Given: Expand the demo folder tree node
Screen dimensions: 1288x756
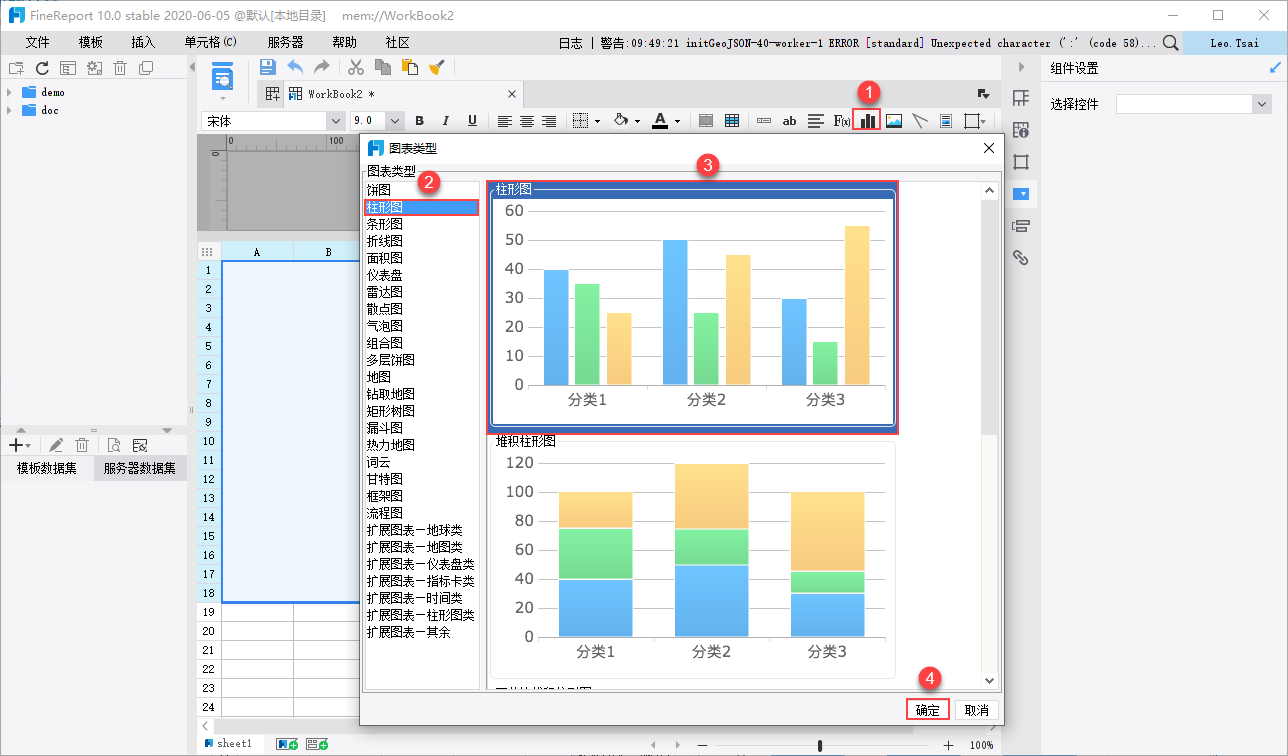Looking at the screenshot, I should [x=9, y=92].
